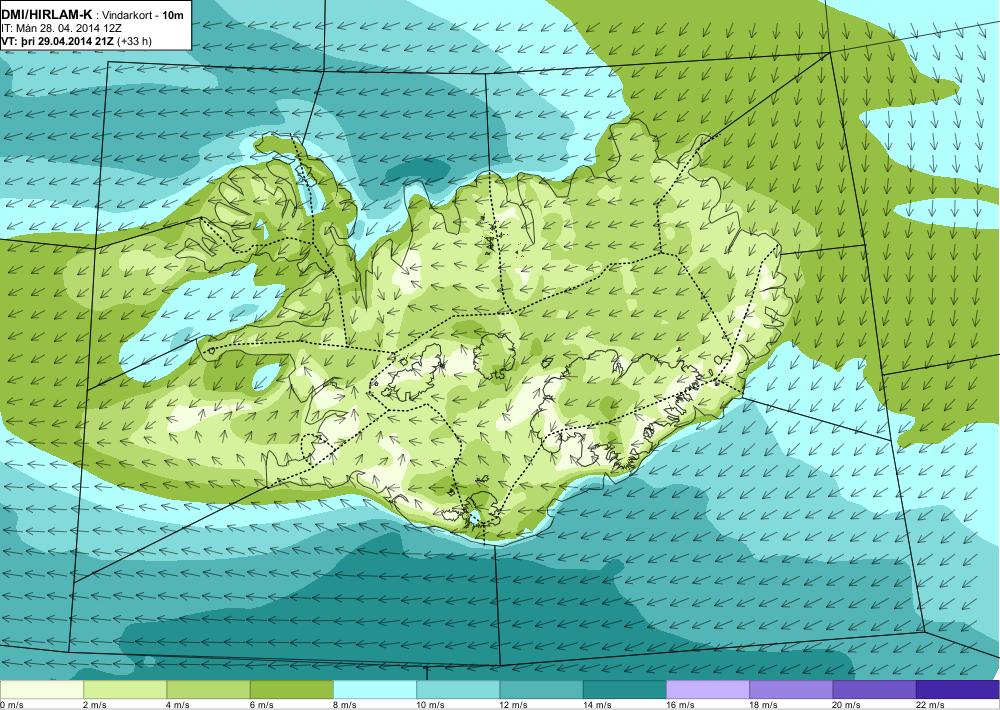Image resolution: width=1000 pixels, height=710 pixels.
Task: Click the 'IT: Mán 28. 04. 2014 12Z' line
Action: pyautogui.click(x=61, y=29)
